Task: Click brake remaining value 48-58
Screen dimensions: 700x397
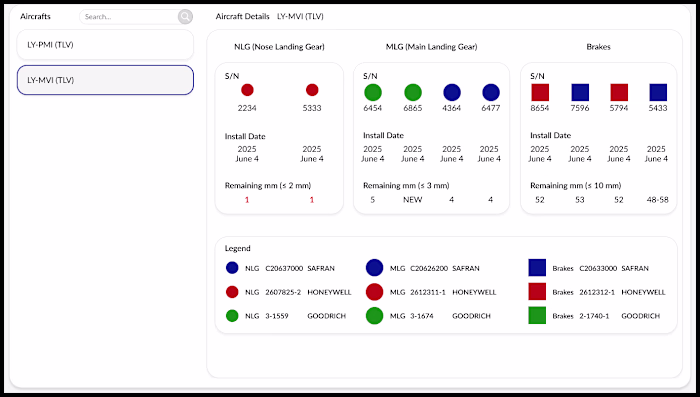Action: [658, 200]
